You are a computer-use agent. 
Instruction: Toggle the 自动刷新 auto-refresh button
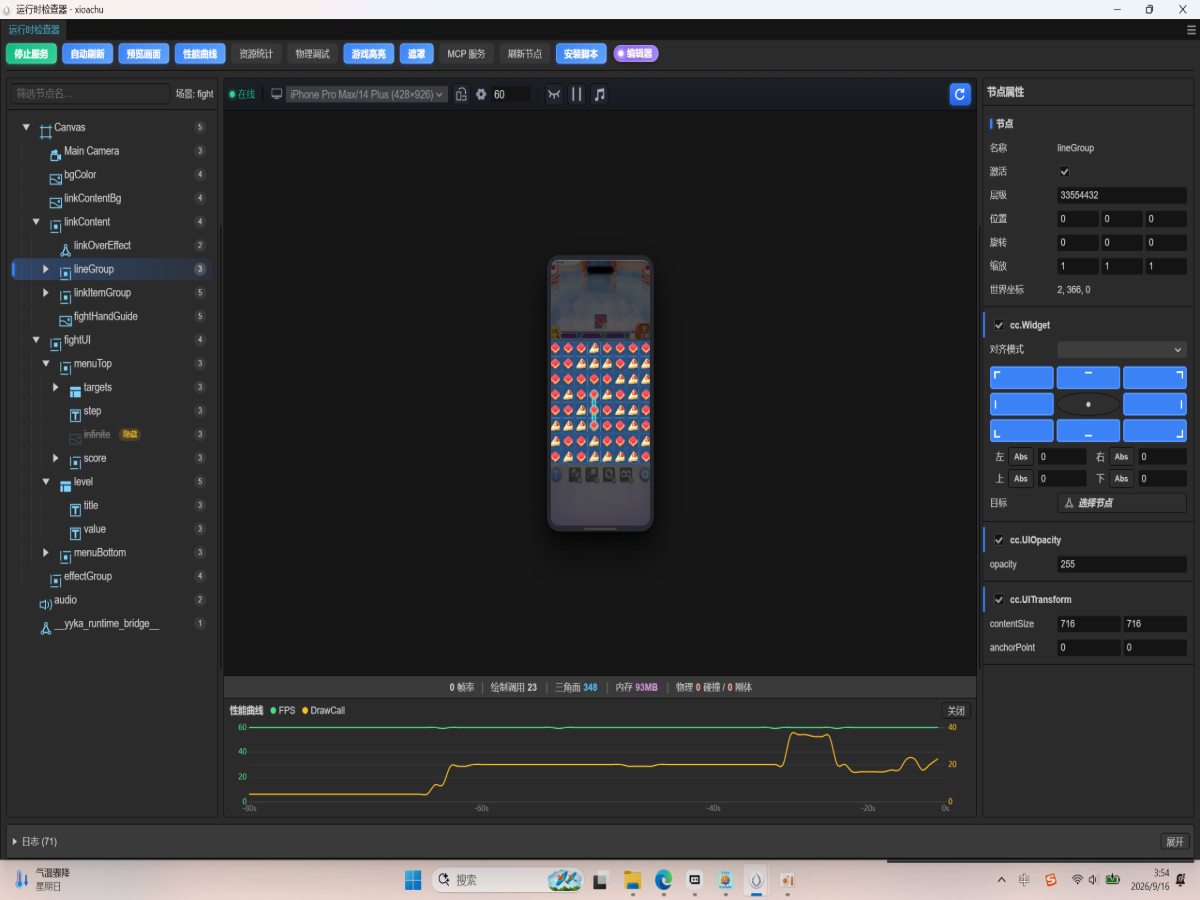[x=88, y=54]
